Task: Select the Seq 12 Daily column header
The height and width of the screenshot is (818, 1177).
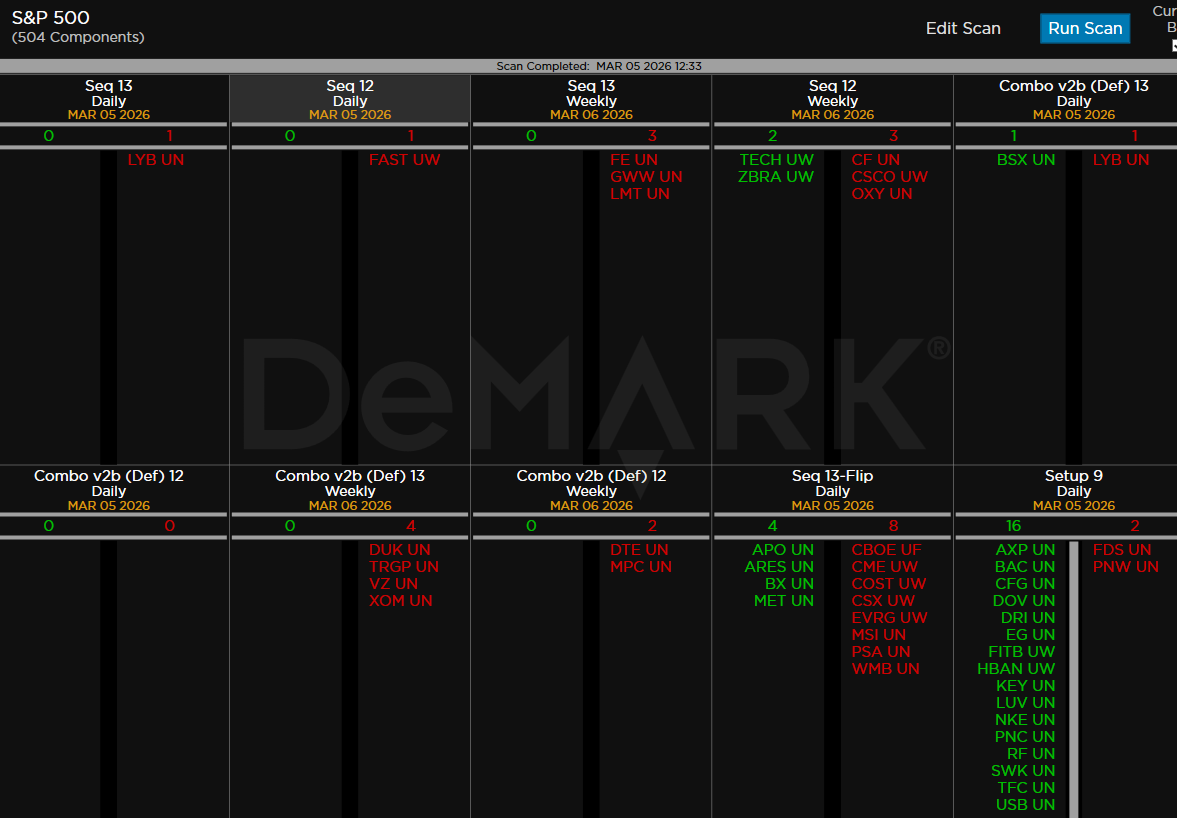Action: click(x=350, y=100)
